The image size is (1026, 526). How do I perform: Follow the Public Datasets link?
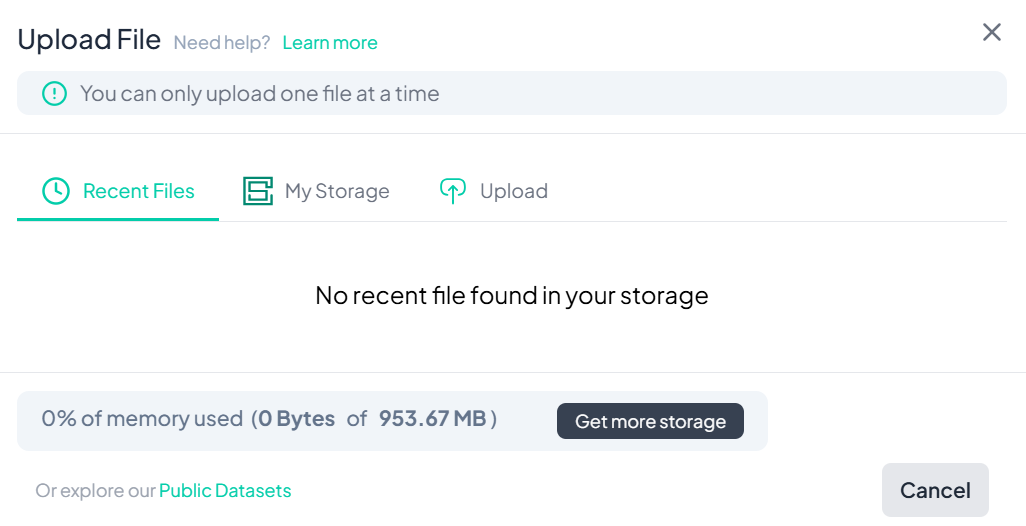coord(225,491)
